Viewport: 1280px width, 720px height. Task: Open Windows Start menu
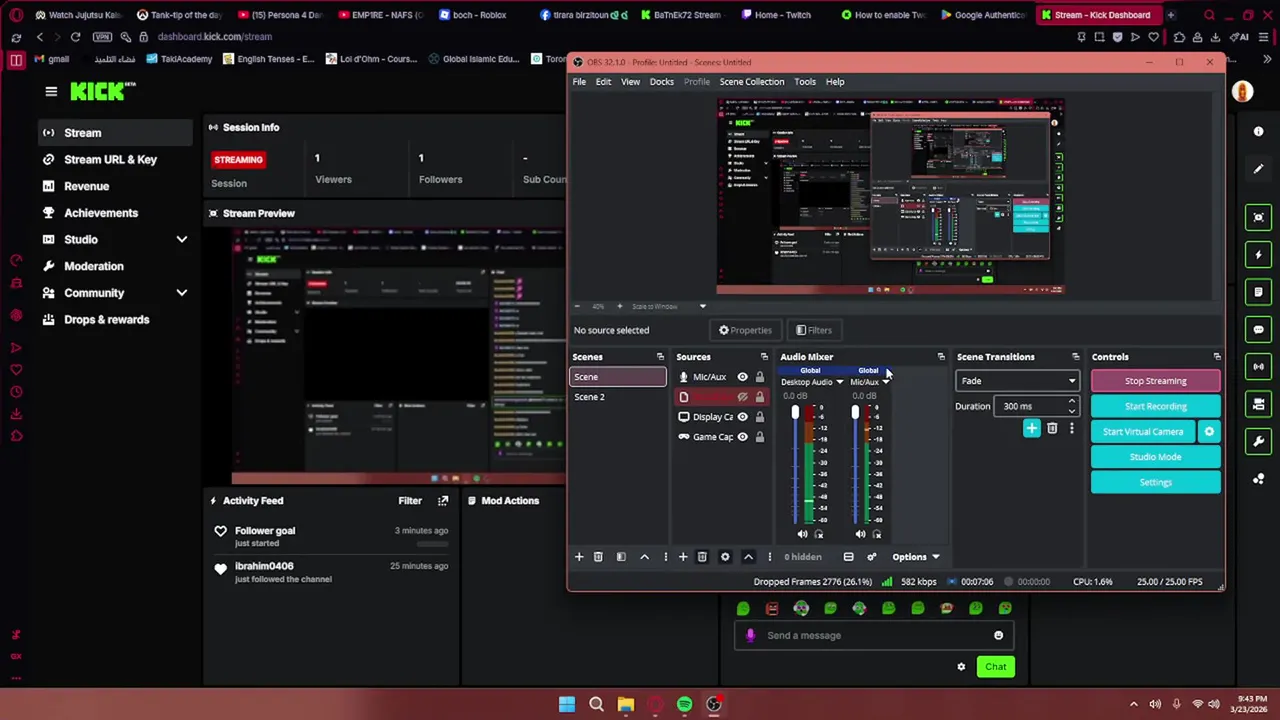tap(567, 704)
